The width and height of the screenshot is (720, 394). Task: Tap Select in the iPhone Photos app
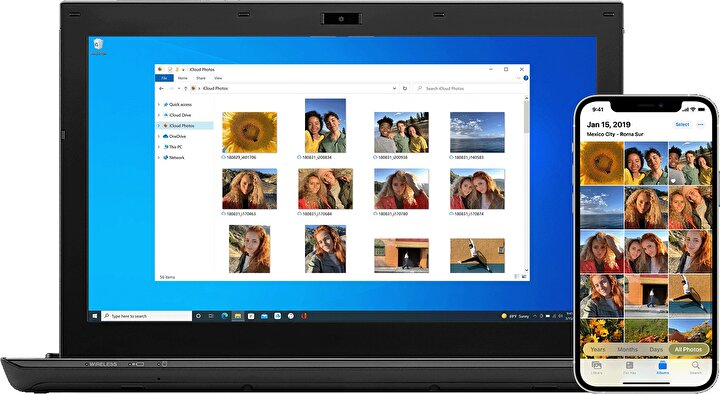coord(682,124)
